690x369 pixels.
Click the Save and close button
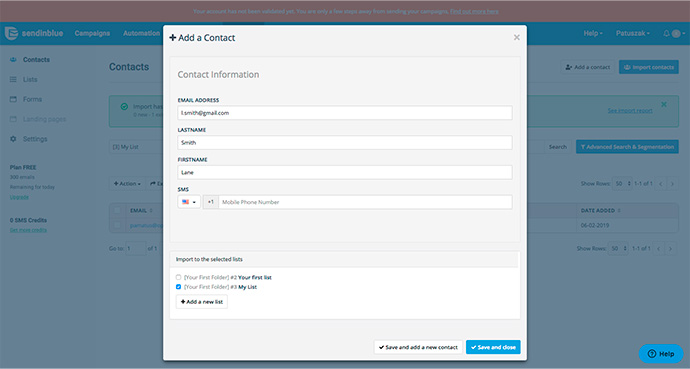click(x=493, y=347)
